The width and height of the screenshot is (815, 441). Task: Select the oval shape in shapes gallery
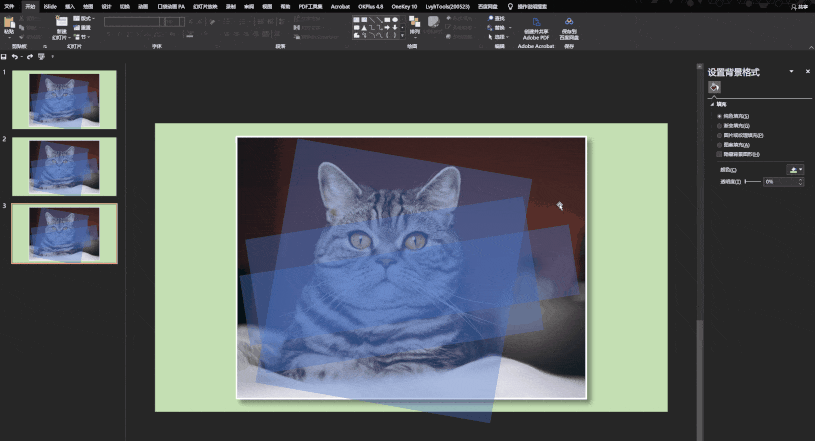point(395,20)
